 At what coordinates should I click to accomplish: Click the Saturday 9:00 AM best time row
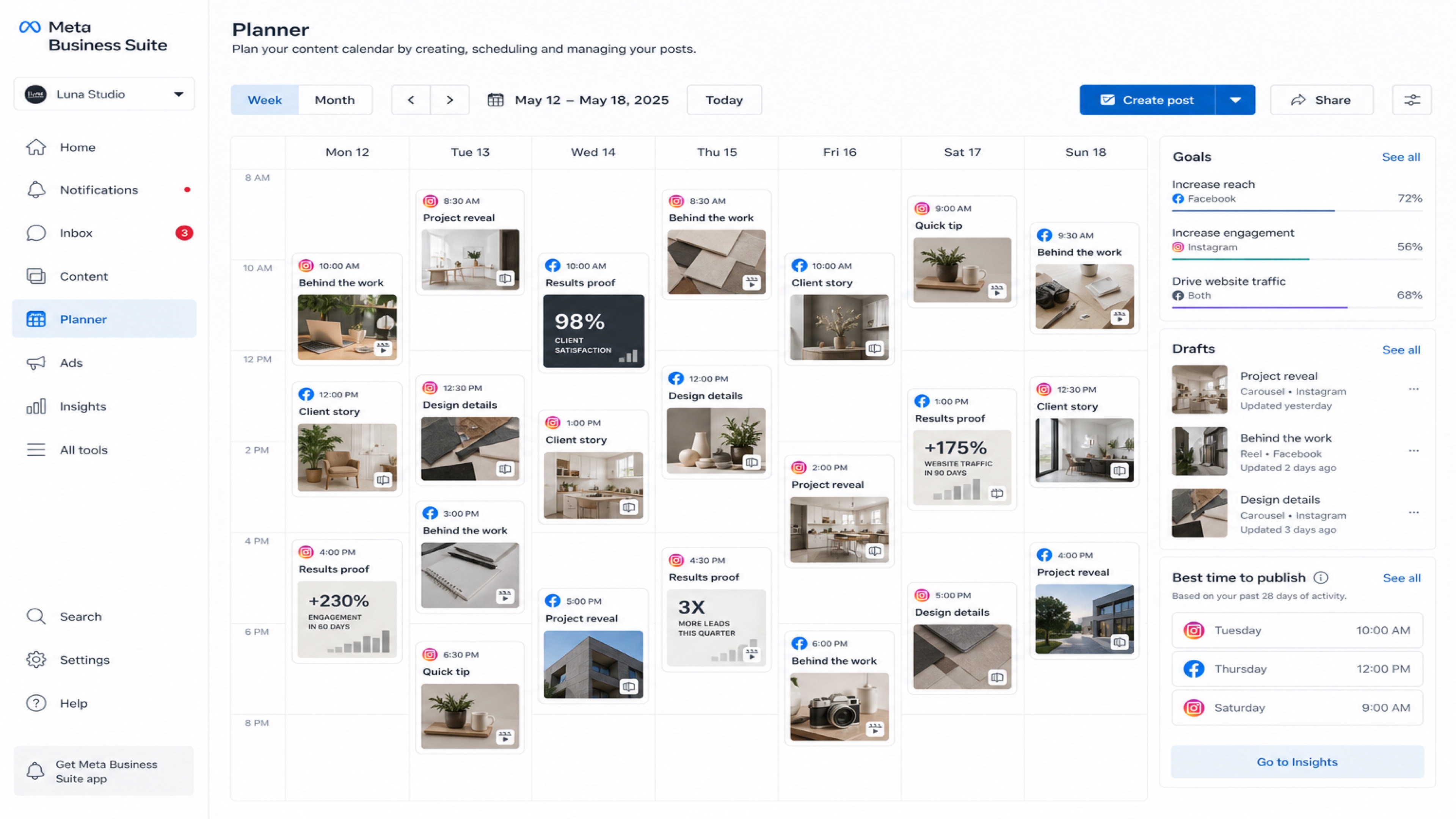click(x=1297, y=708)
